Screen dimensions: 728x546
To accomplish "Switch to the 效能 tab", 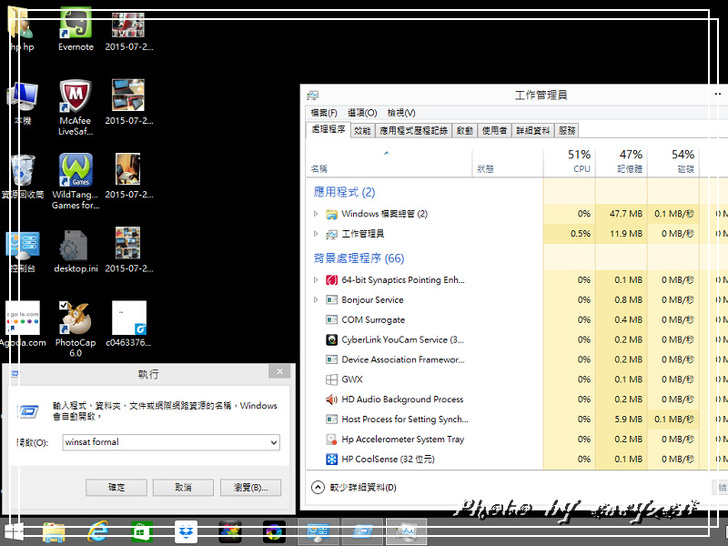I will tap(362, 130).
